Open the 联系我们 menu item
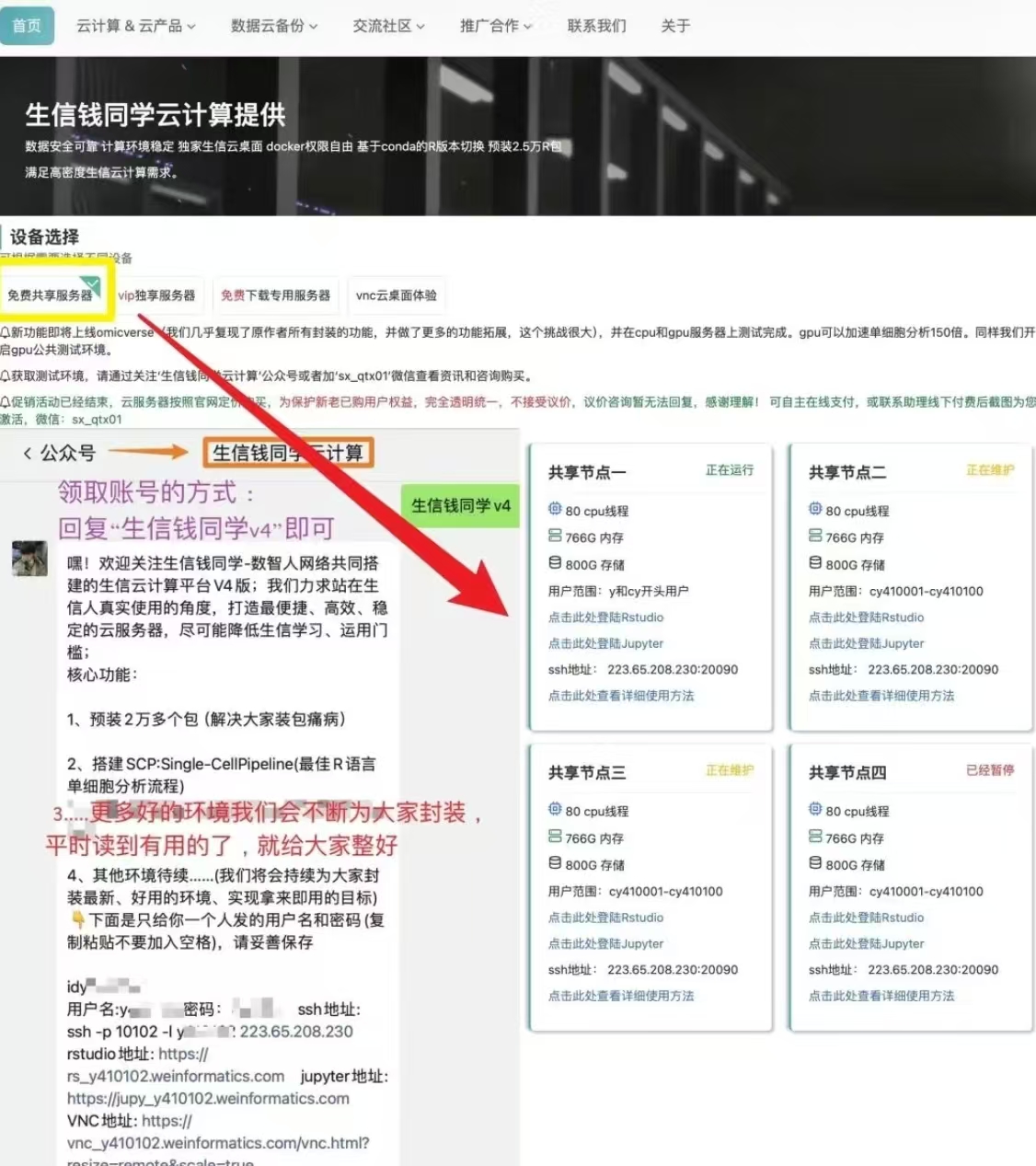Viewport: 1036px width, 1166px height. coord(597,26)
